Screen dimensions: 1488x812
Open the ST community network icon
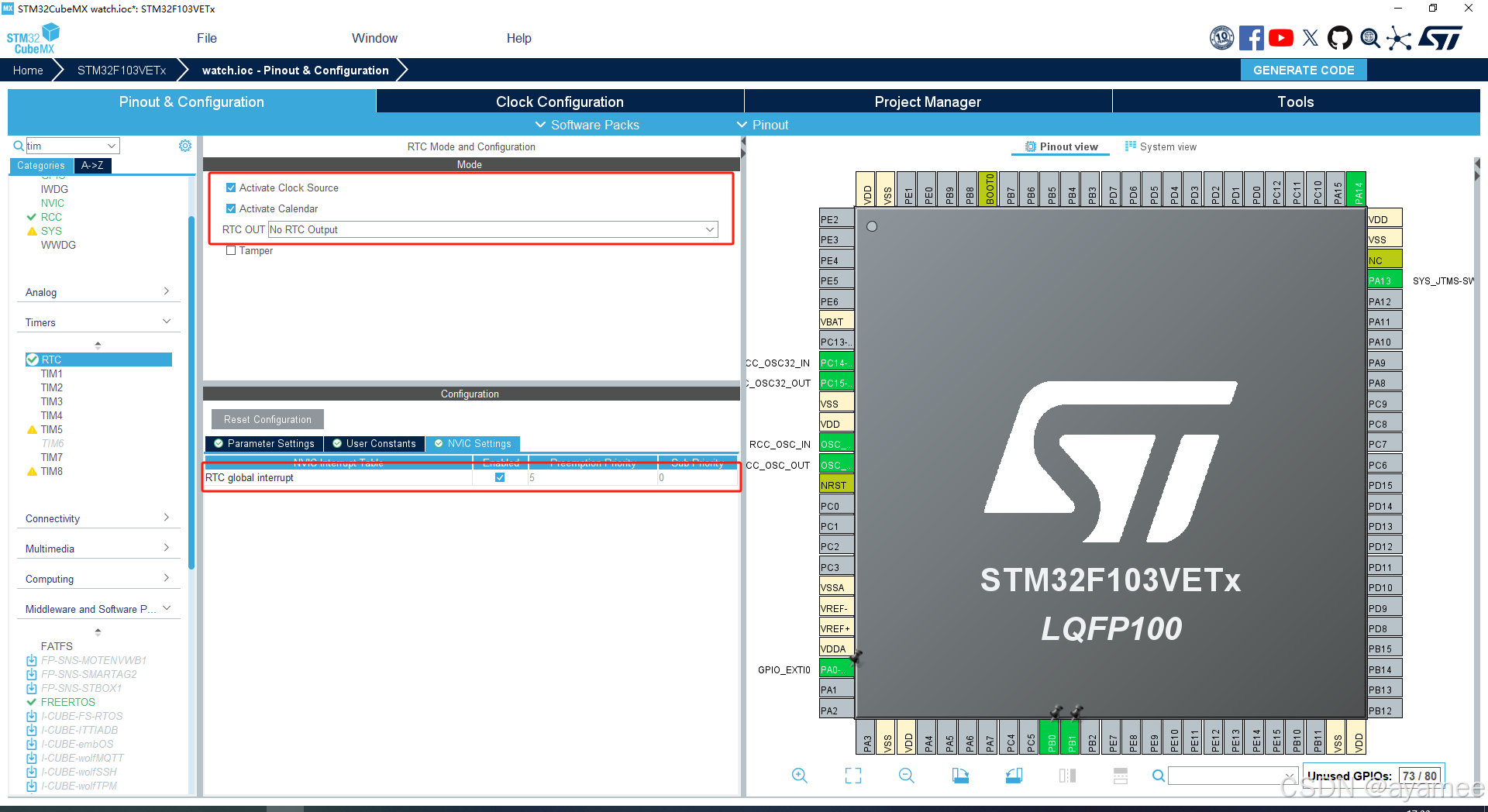coord(1399,38)
